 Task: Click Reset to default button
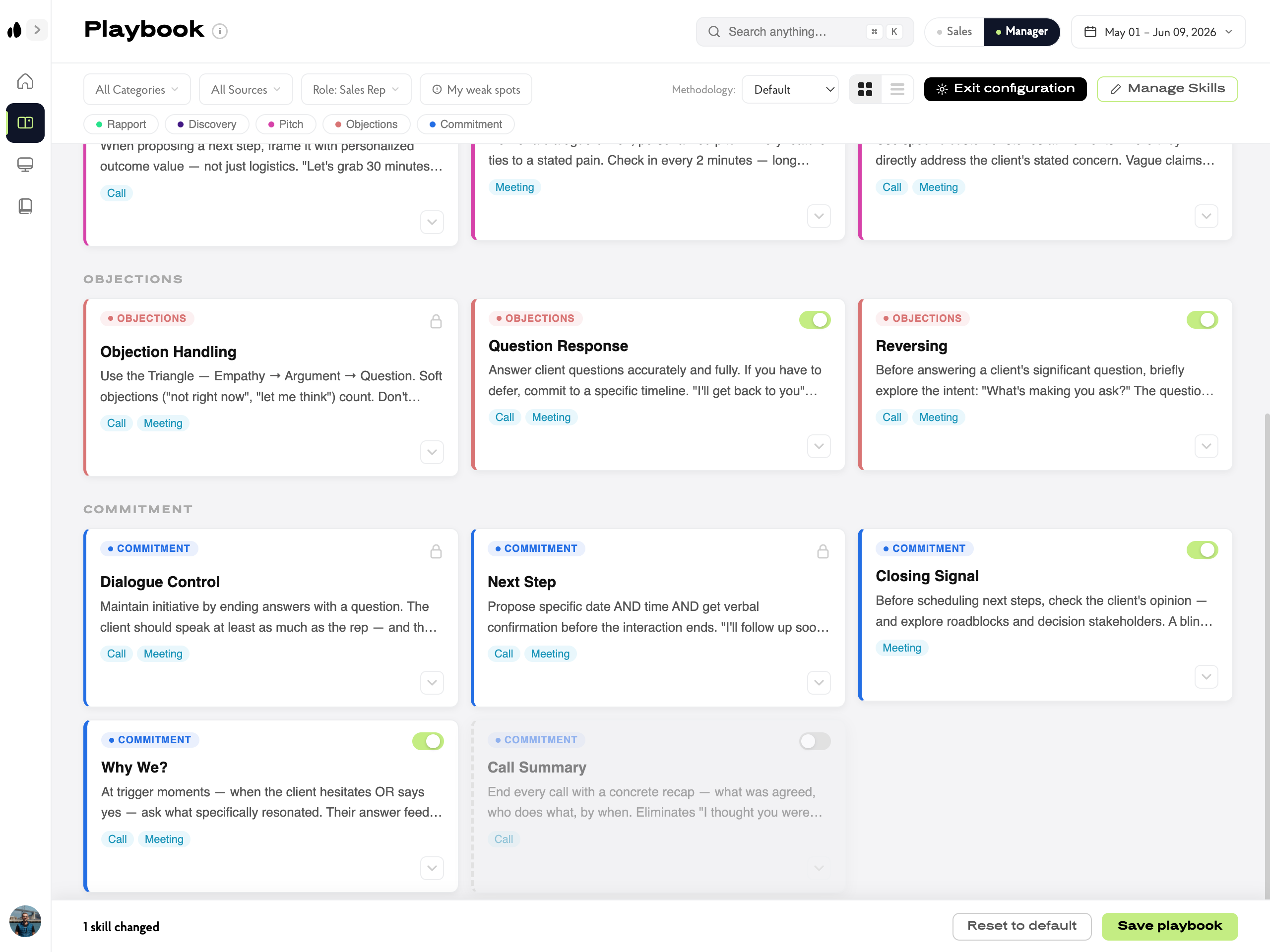(x=1021, y=926)
